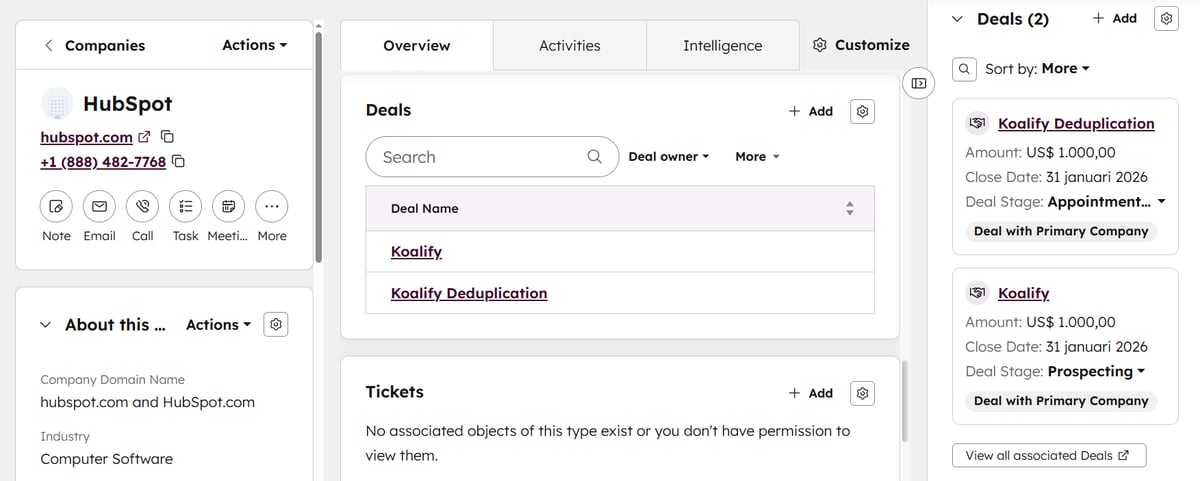Open About this section Actions dropdown
1200x481 pixels.
(x=218, y=324)
